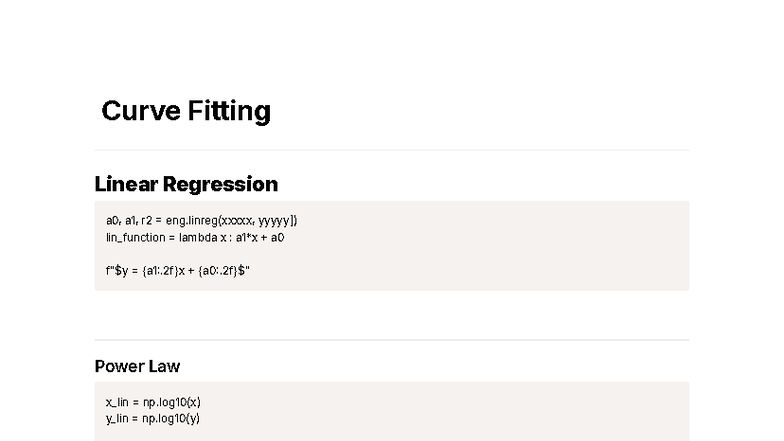Click the word "Linear" in the heading

[127, 184]
